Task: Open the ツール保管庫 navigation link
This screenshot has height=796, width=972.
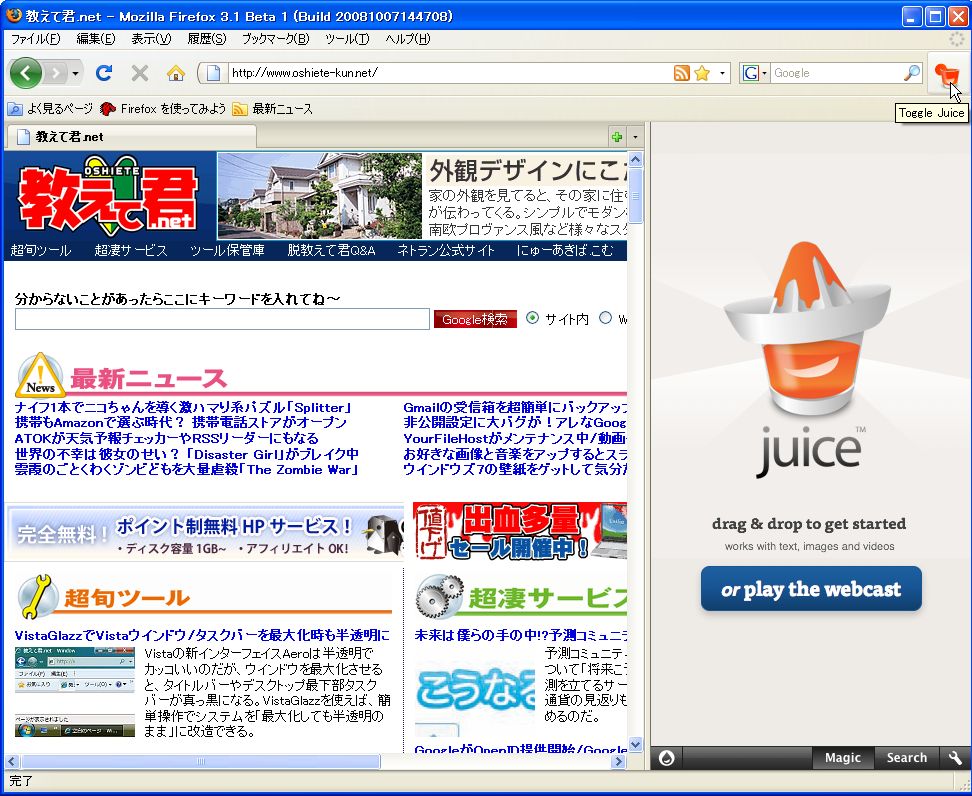Action: (227, 250)
